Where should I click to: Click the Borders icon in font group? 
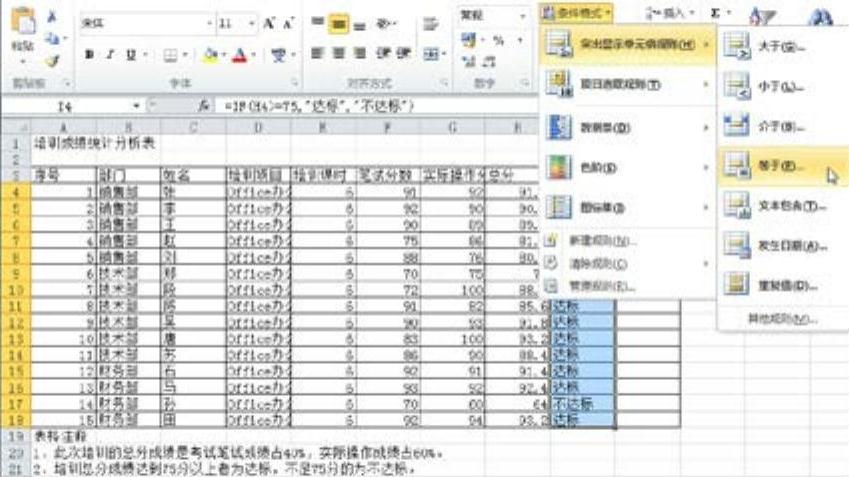(171, 55)
